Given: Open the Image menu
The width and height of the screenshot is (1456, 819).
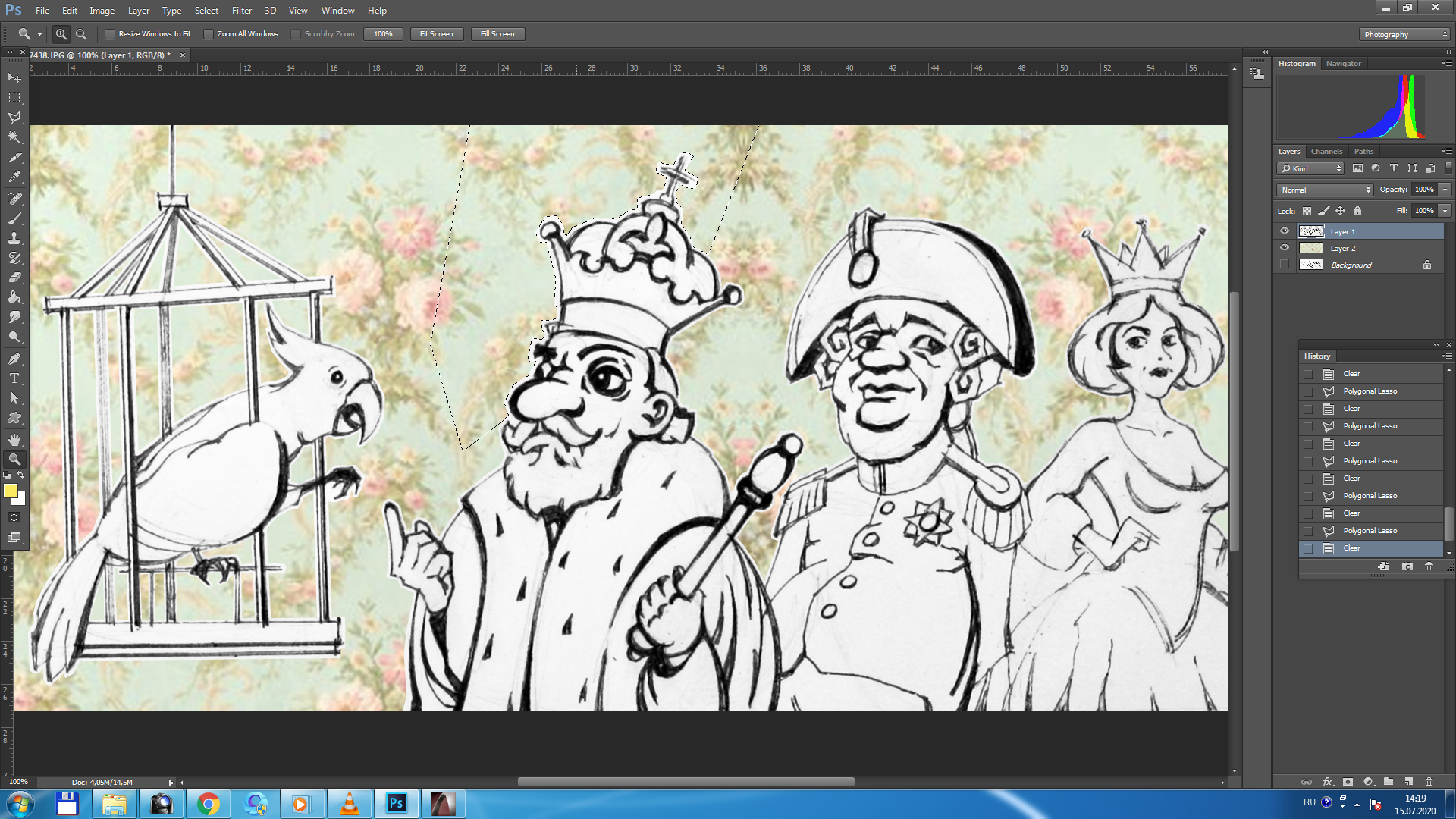Looking at the screenshot, I should [102, 11].
